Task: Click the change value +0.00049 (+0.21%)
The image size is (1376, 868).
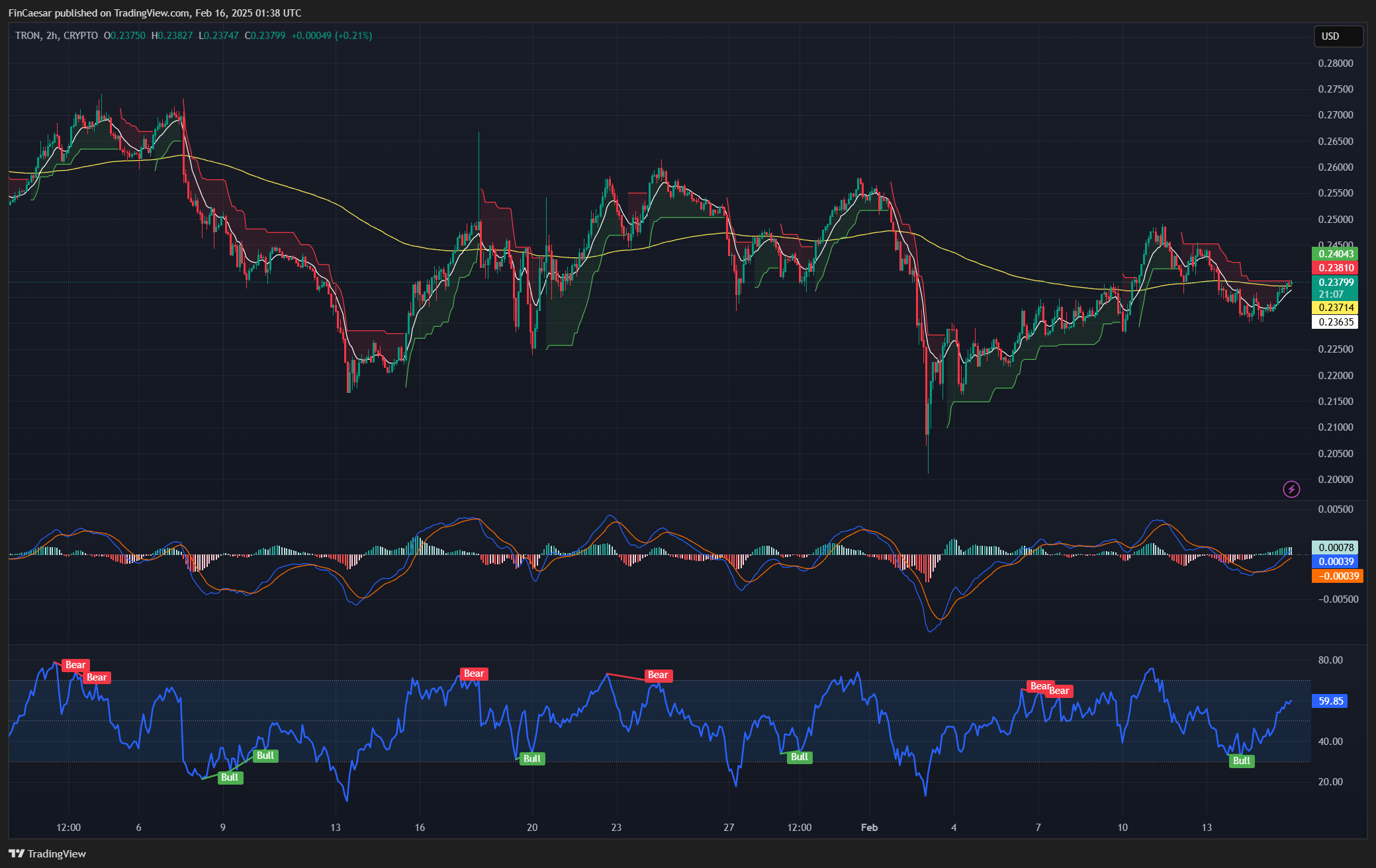Action: tap(332, 36)
